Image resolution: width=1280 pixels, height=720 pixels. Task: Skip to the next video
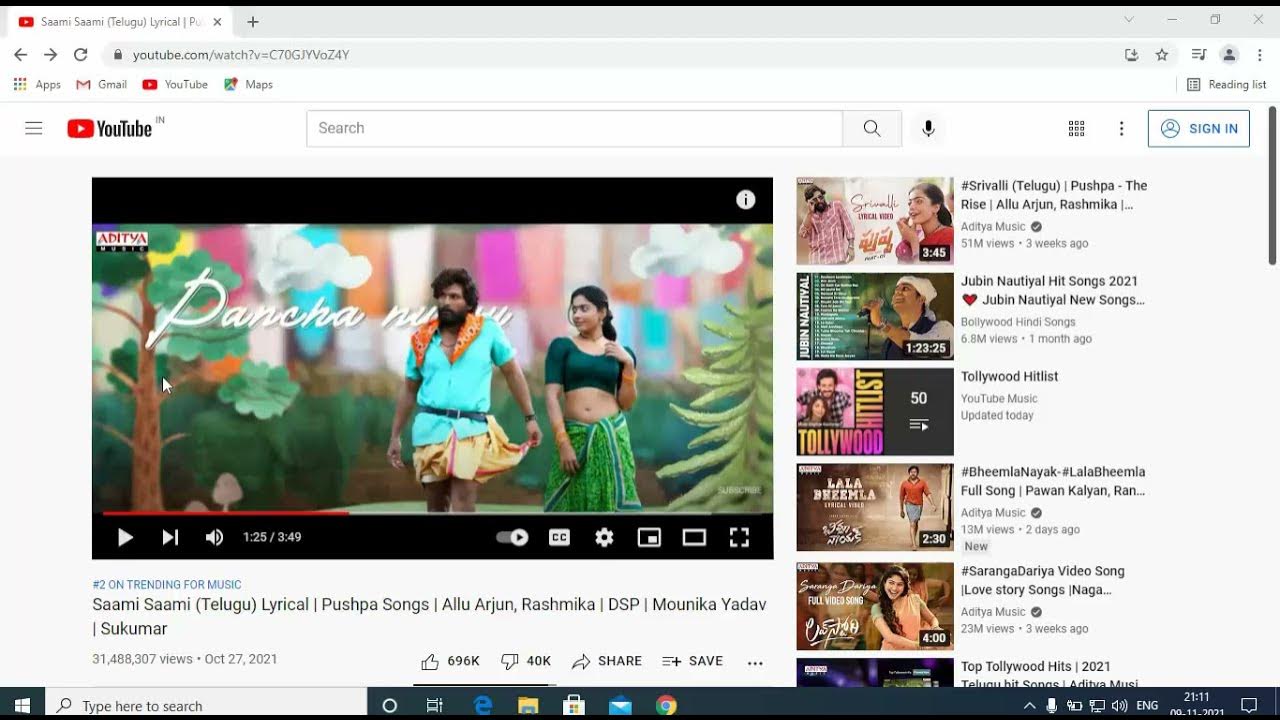[x=170, y=537]
